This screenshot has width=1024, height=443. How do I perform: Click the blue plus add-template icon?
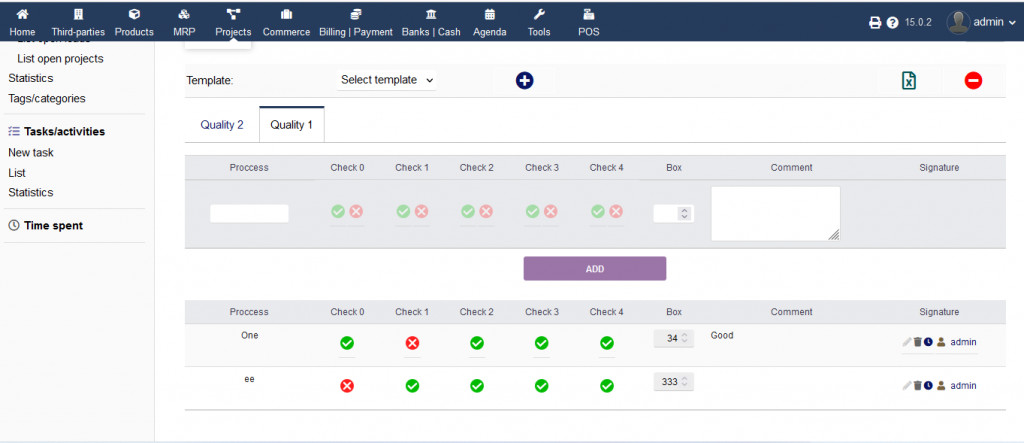pos(524,80)
